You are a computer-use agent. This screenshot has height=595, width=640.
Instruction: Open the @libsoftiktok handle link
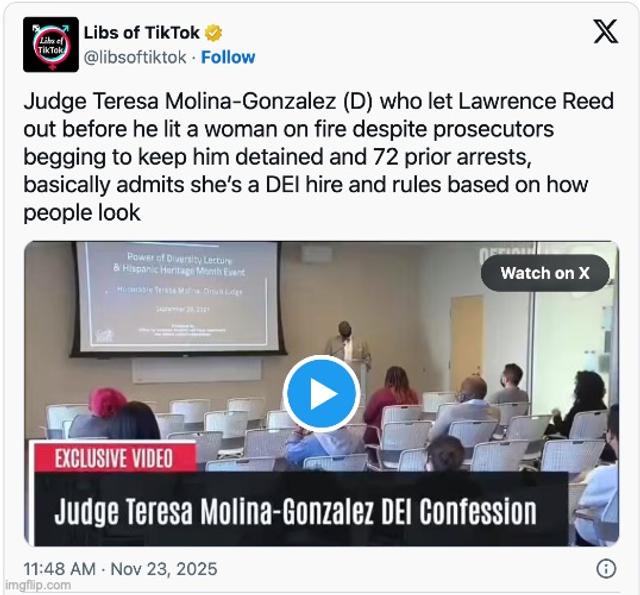pos(135,57)
